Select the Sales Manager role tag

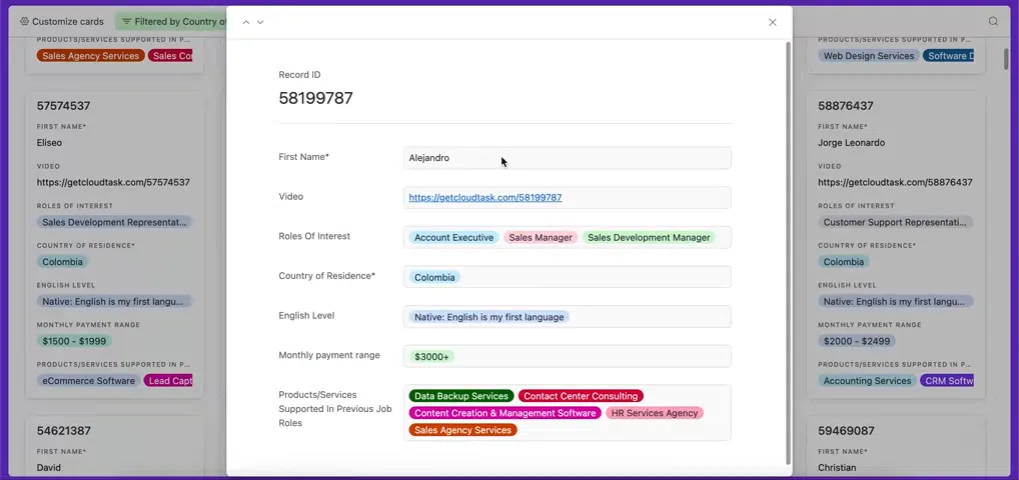[540, 238]
